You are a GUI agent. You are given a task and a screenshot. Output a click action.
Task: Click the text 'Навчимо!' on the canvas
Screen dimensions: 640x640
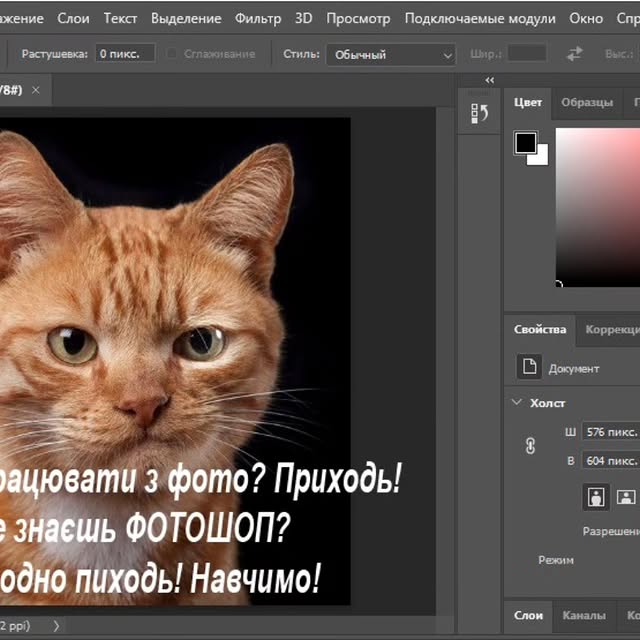256,578
